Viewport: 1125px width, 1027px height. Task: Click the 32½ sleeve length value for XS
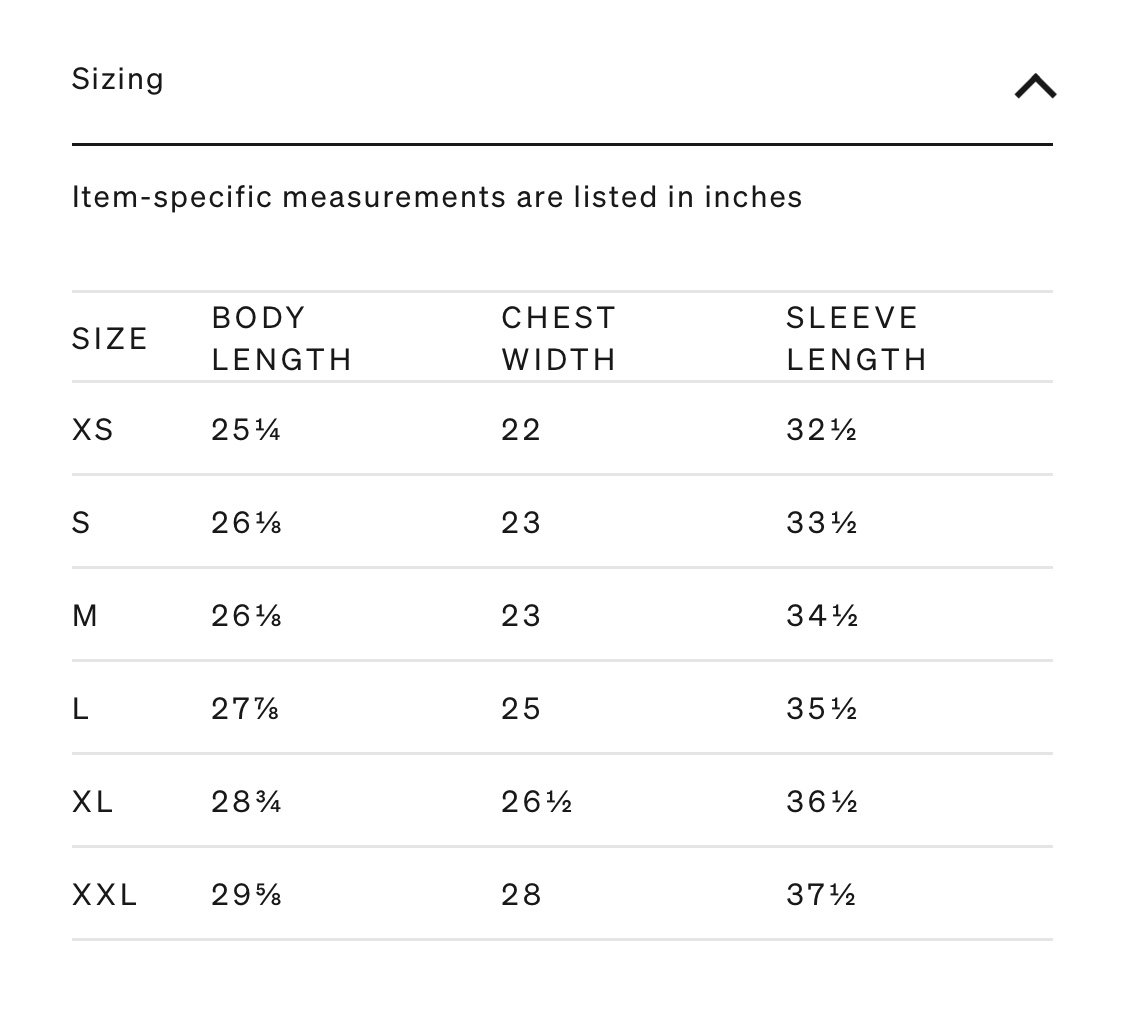822,430
